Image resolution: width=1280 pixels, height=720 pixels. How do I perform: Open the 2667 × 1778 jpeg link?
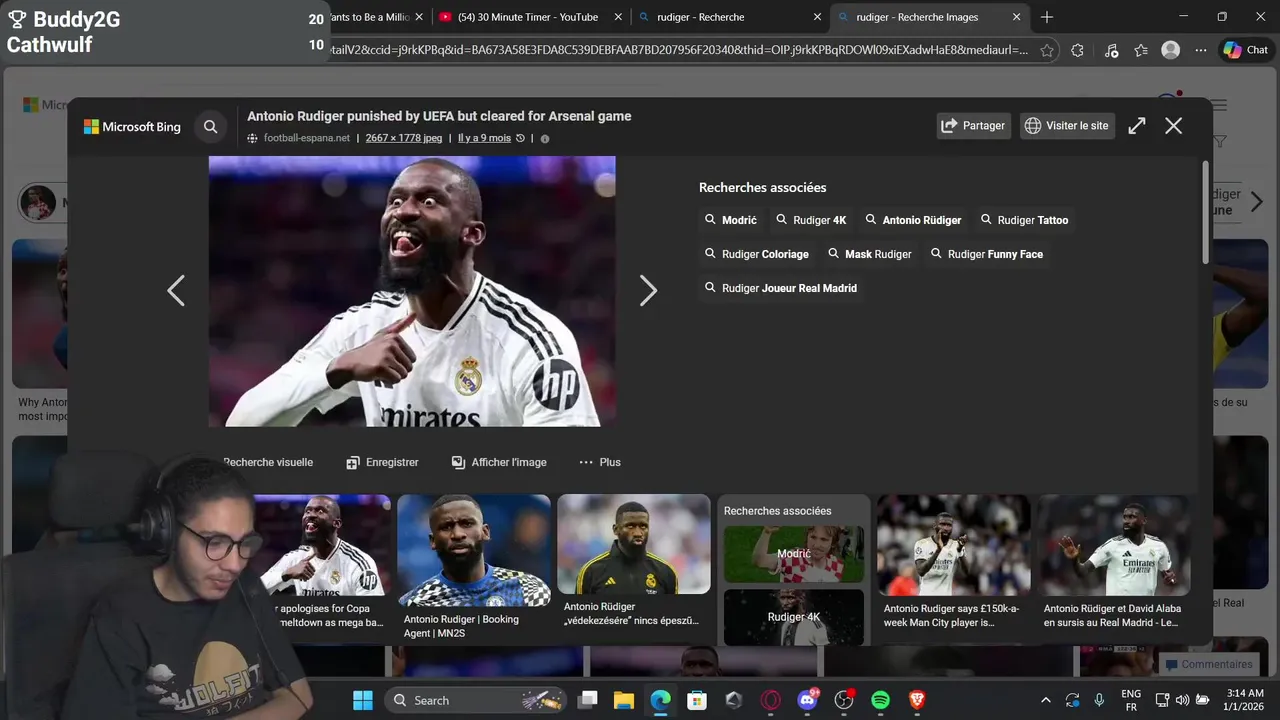pyautogui.click(x=404, y=138)
